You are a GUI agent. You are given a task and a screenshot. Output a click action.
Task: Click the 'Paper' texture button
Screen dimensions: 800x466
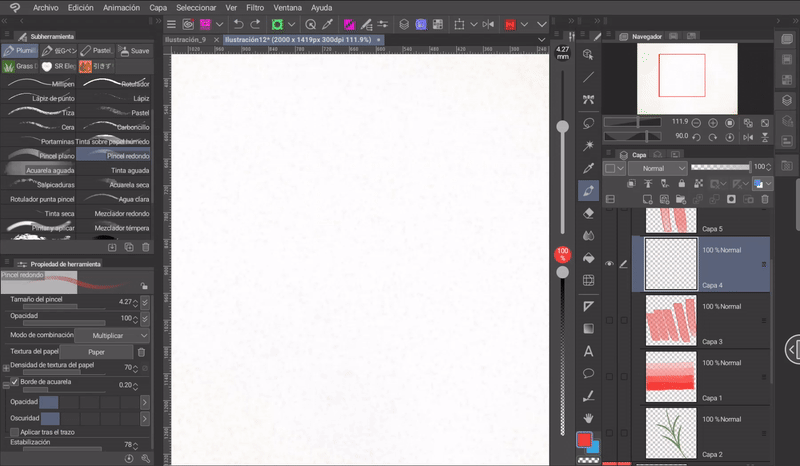(96, 351)
